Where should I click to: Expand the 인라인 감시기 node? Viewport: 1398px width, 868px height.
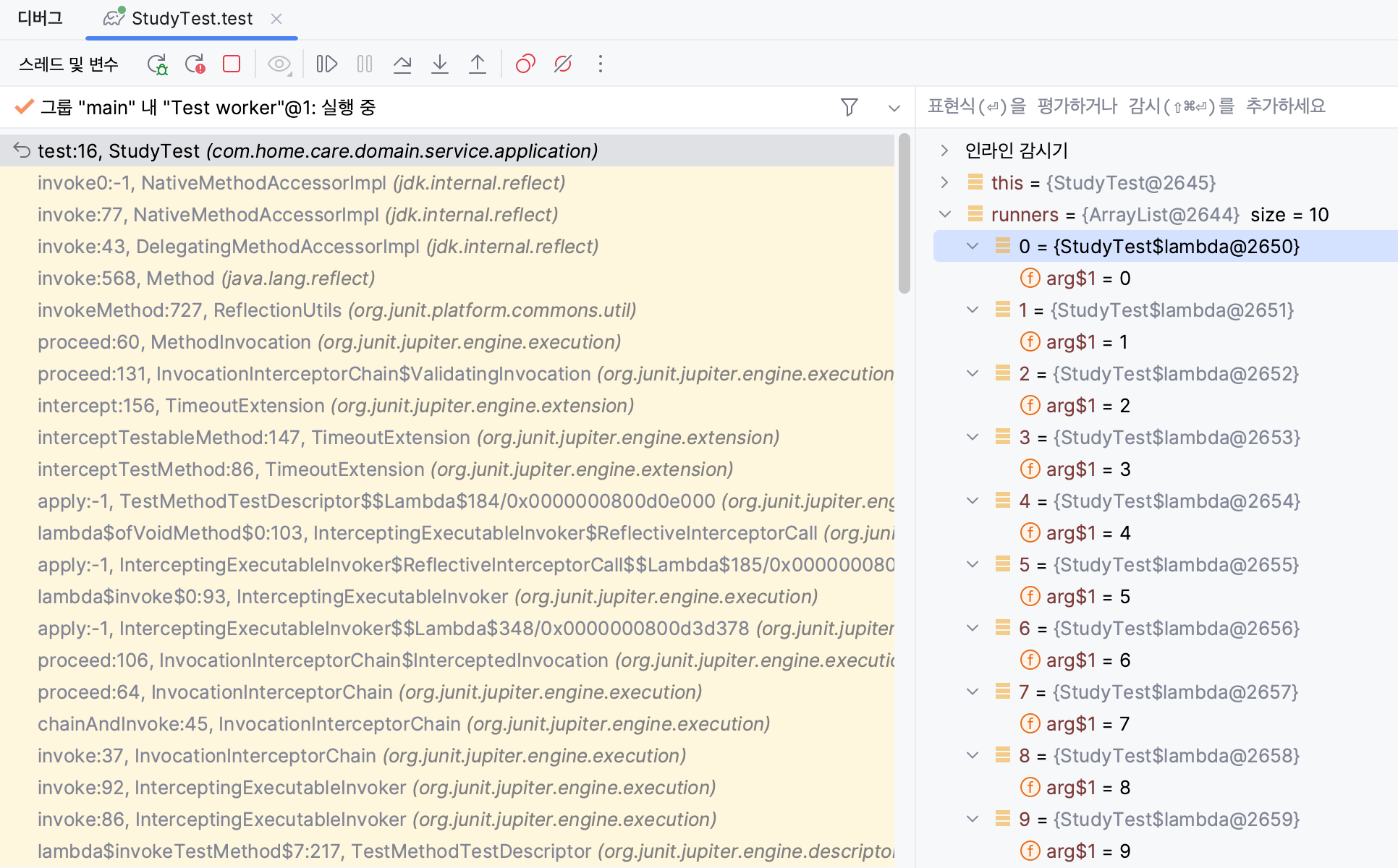tap(944, 150)
